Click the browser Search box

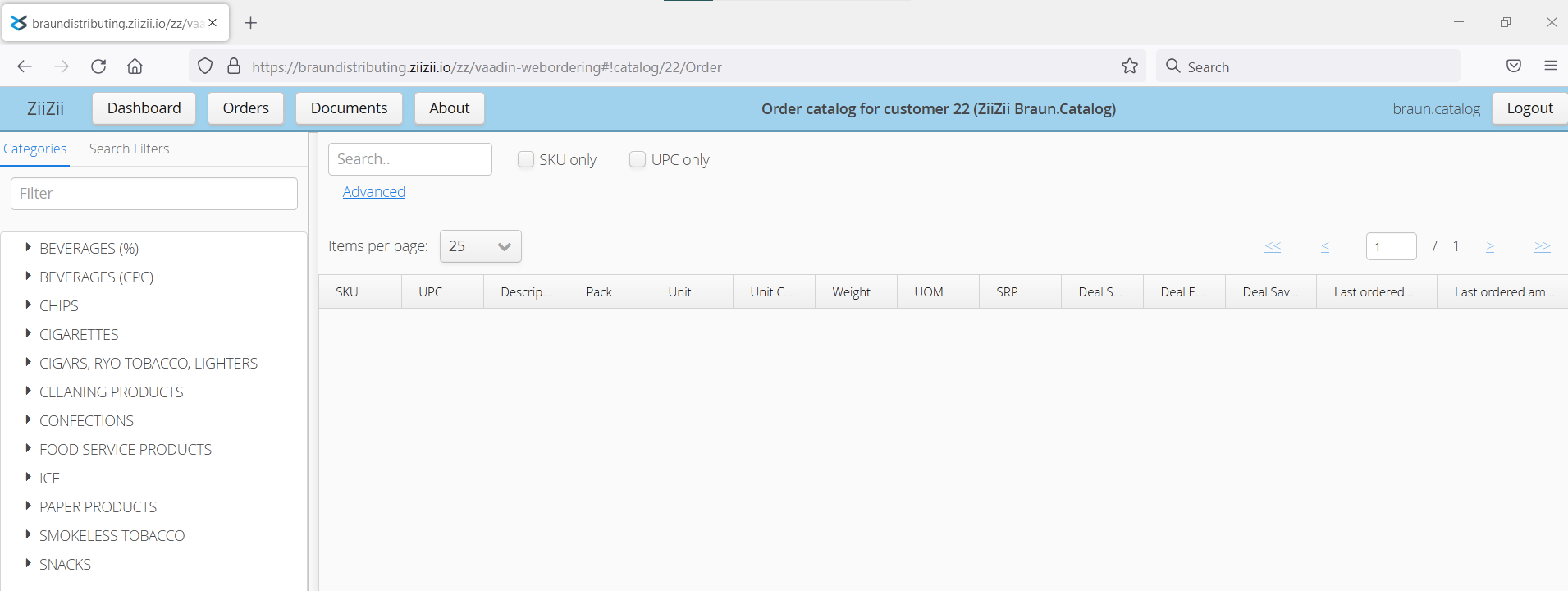pyautogui.click(x=1308, y=66)
